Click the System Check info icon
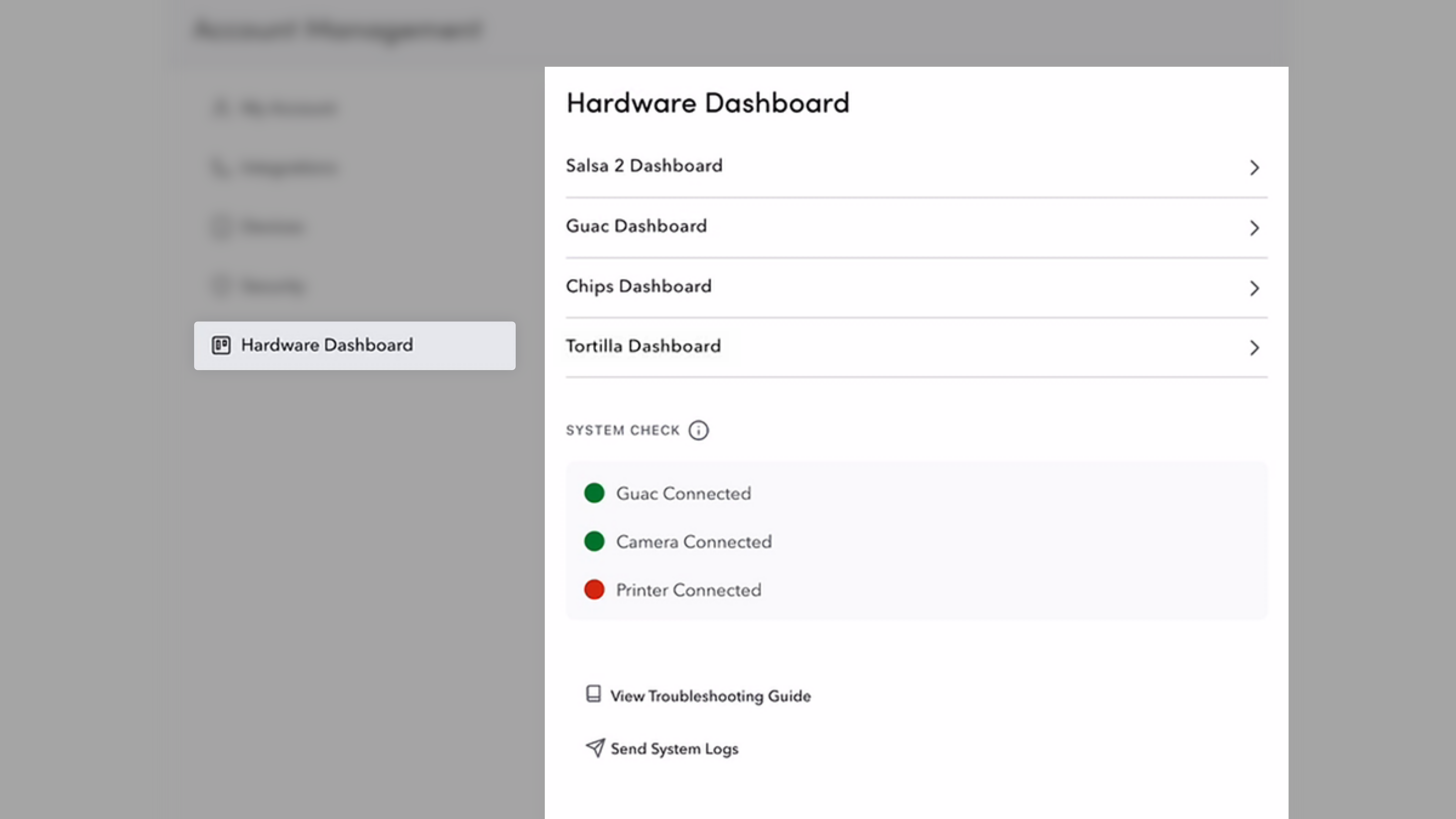This screenshot has width=1456, height=819. (x=699, y=430)
